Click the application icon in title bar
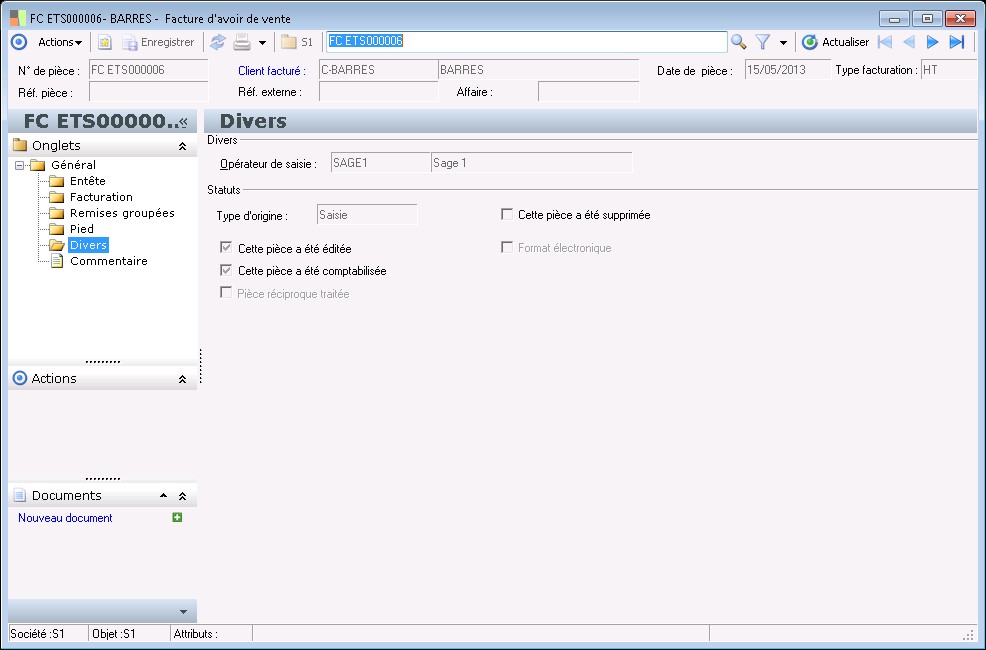The image size is (986, 650). 18,18
